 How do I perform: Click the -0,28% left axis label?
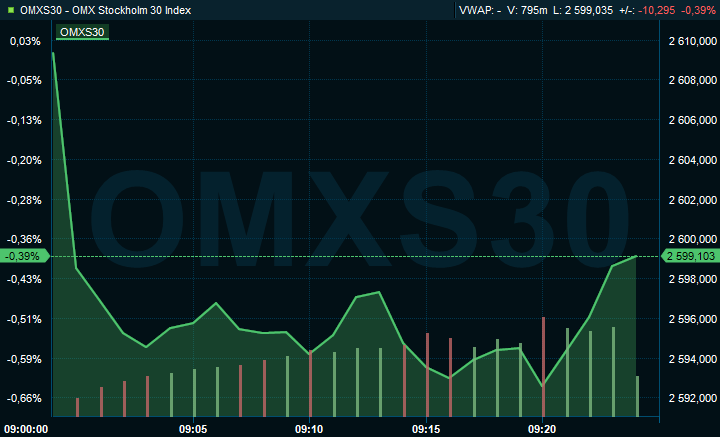click(x=24, y=200)
